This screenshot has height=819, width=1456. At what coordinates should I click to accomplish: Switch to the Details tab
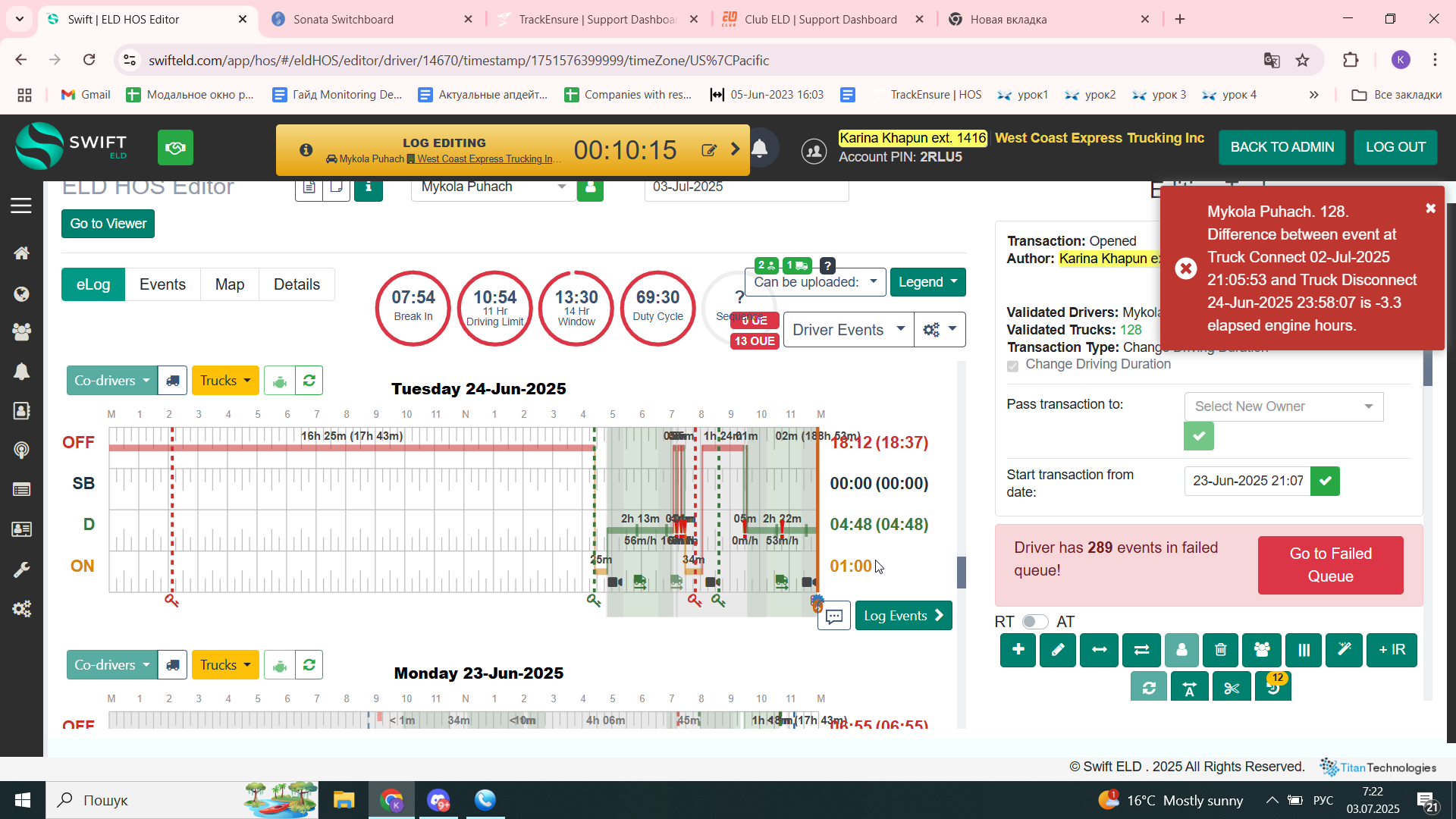tap(297, 284)
